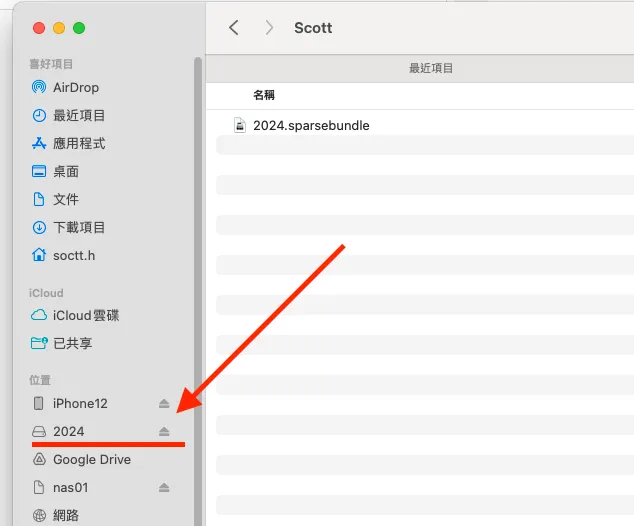The height and width of the screenshot is (526, 634).
Task: Open 下載項目 in sidebar
Action: coord(79,227)
